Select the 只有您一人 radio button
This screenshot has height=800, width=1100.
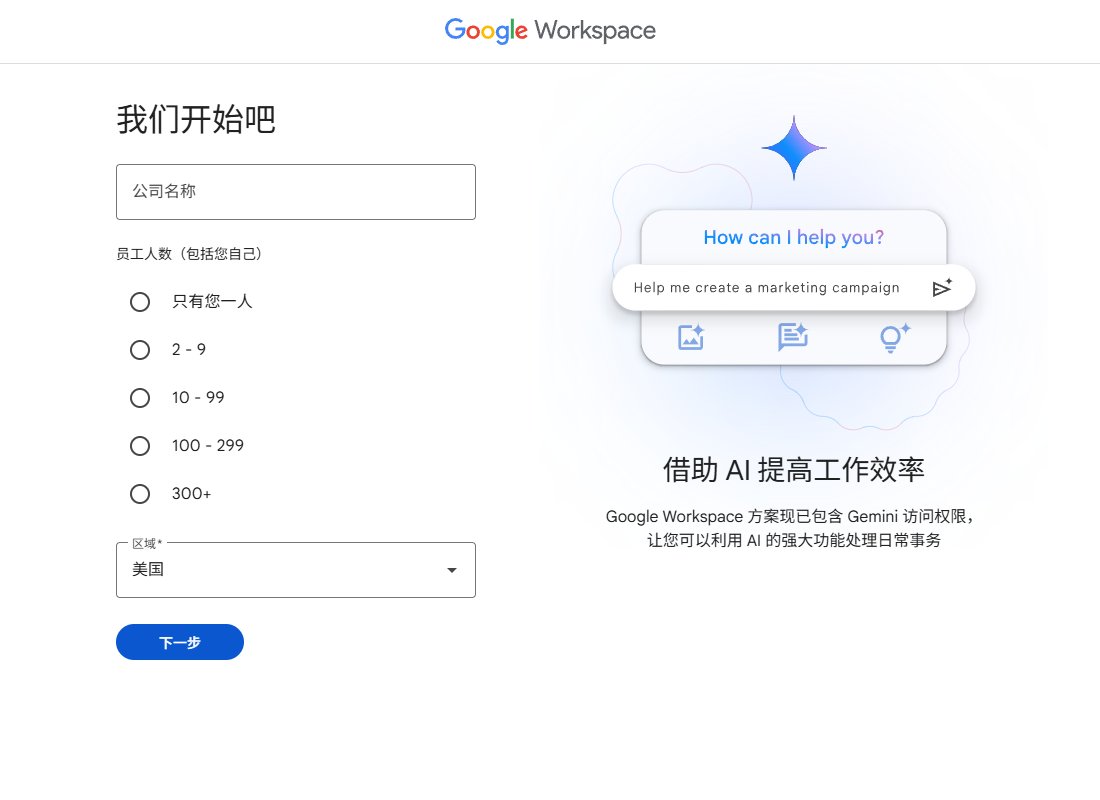140,302
